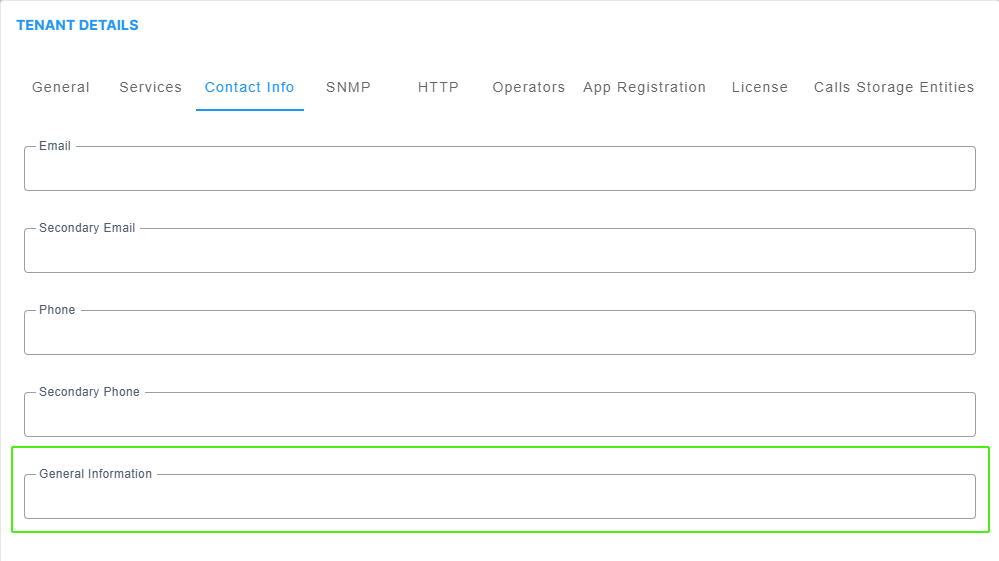999x561 pixels.
Task: Select the Secondary Phone text field
Action: (500, 415)
